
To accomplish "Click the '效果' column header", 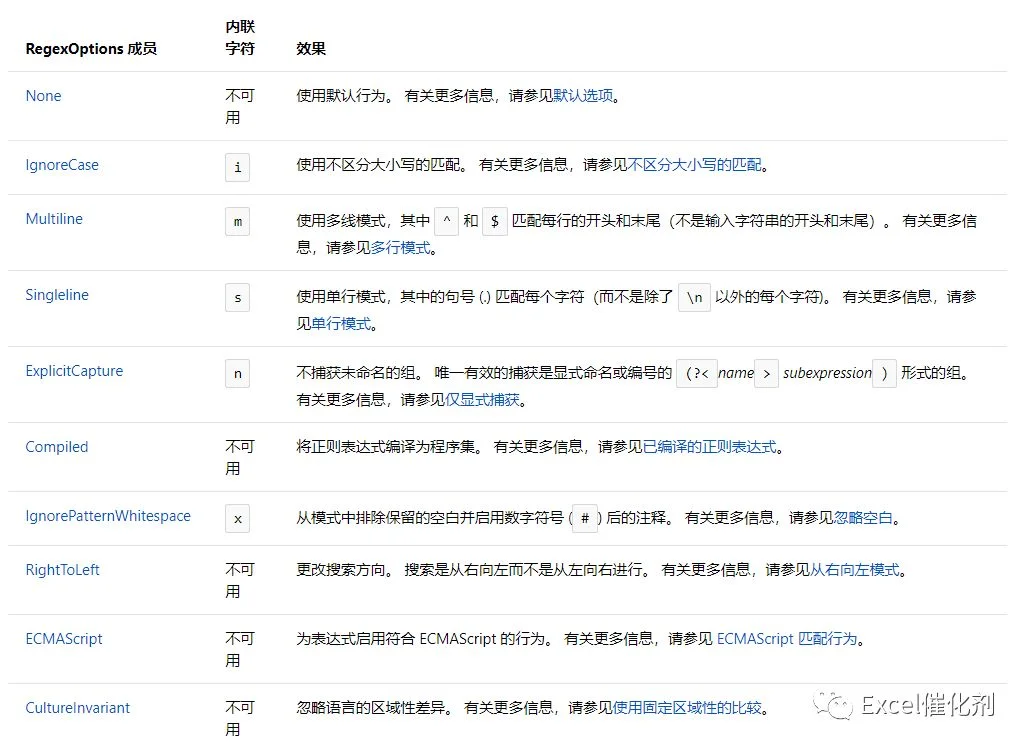I will point(311,49).
